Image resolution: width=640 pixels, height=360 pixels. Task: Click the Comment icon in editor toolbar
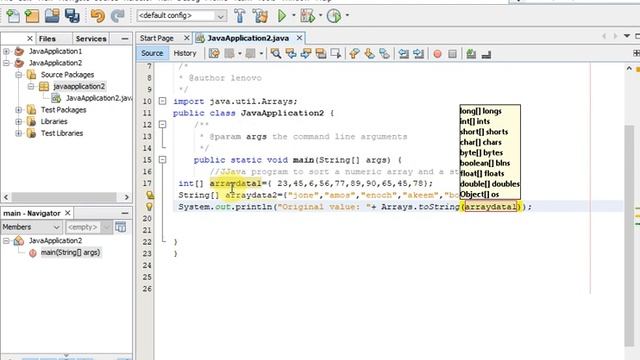click(471, 53)
